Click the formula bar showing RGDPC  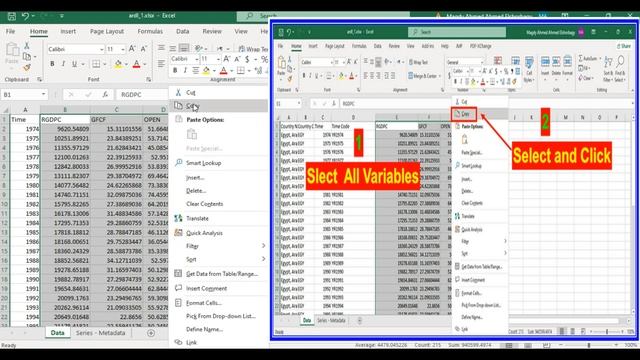(143, 95)
